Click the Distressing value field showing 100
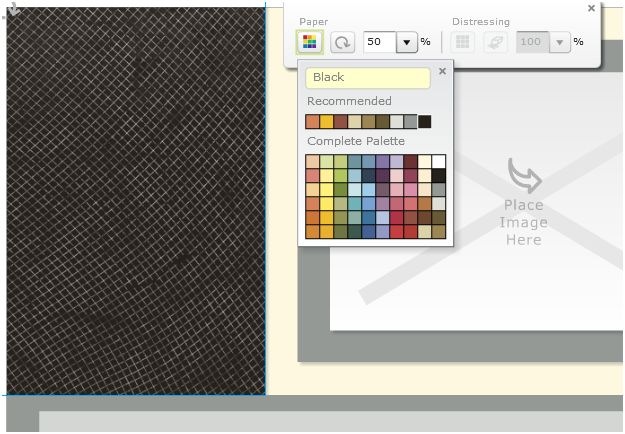The width and height of the screenshot is (625, 434). (533, 42)
